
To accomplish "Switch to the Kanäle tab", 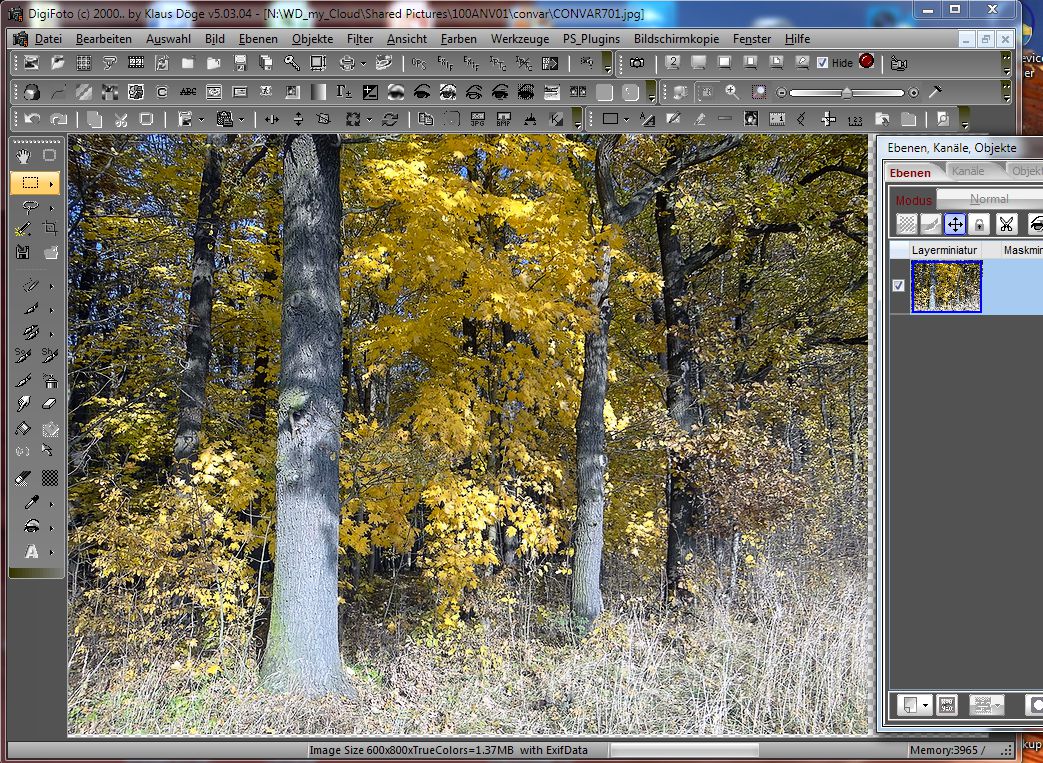I will point(969,171).
